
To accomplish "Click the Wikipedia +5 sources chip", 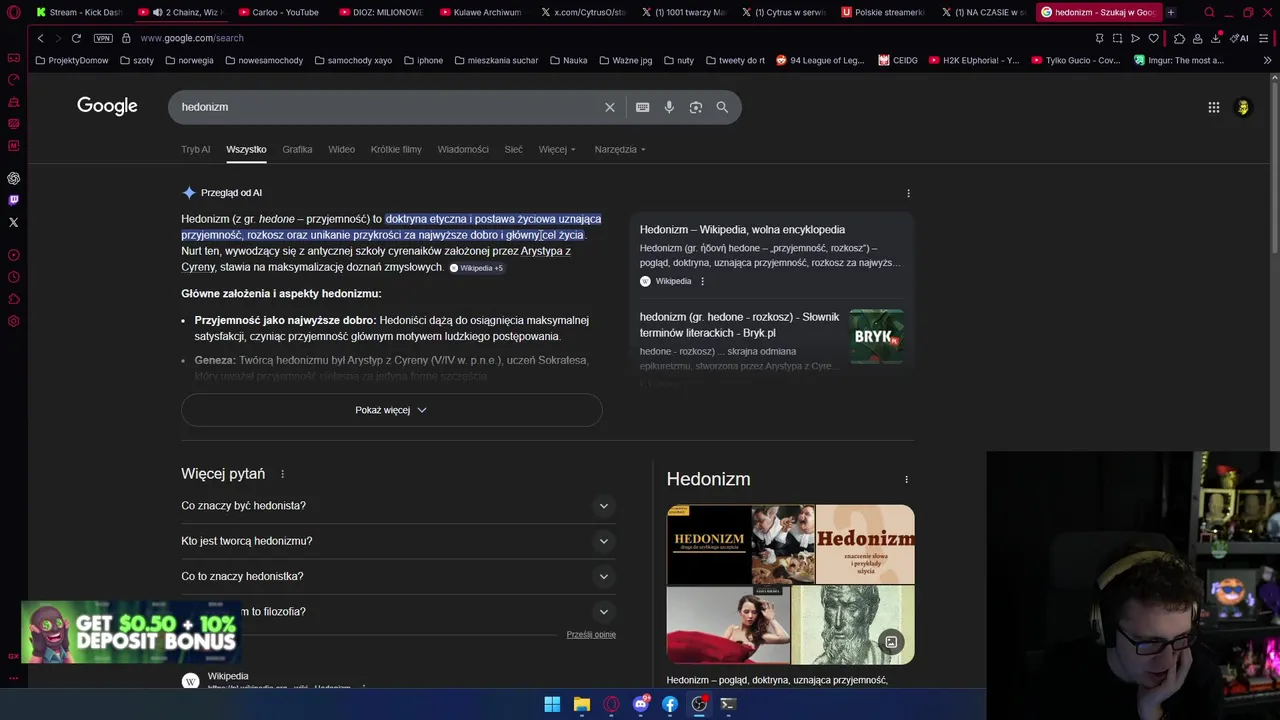I will pos(477,268).
